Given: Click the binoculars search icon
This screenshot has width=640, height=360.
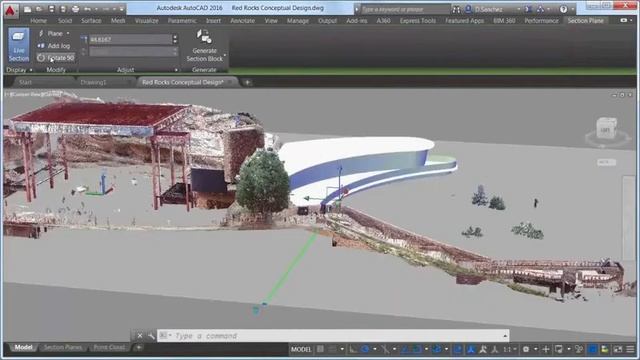Looking at the screenshot, I should pyautogui.click(x=456, y=9).
